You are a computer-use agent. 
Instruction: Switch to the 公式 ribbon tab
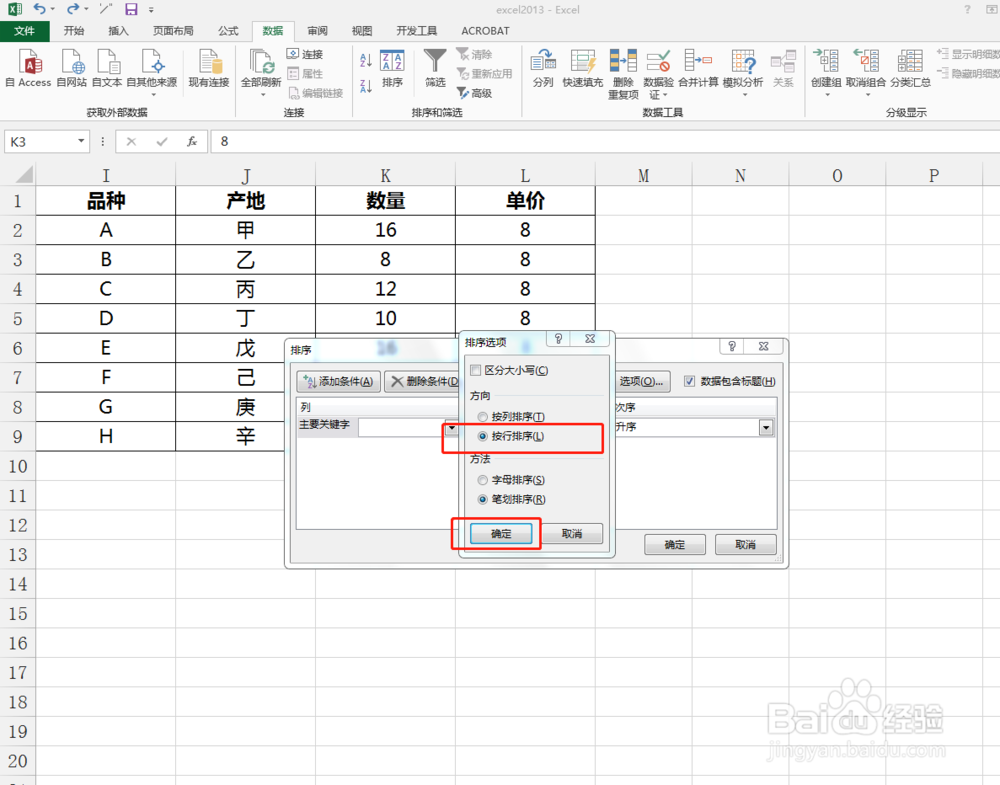227,31
